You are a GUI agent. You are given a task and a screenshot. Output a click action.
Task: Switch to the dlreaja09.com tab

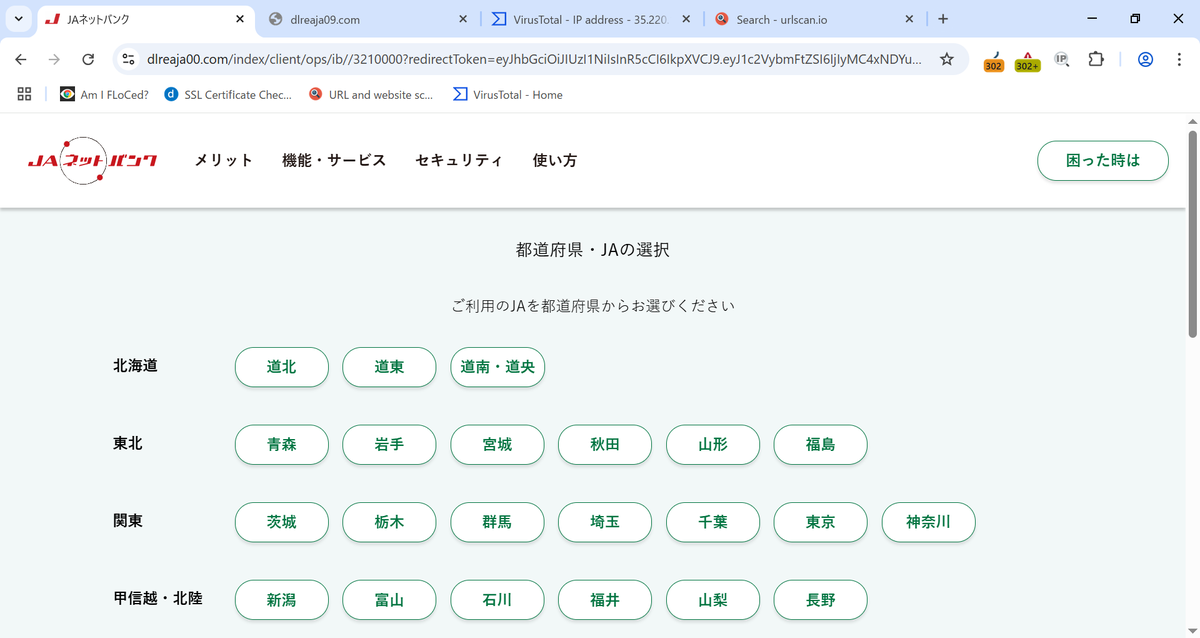369,19
